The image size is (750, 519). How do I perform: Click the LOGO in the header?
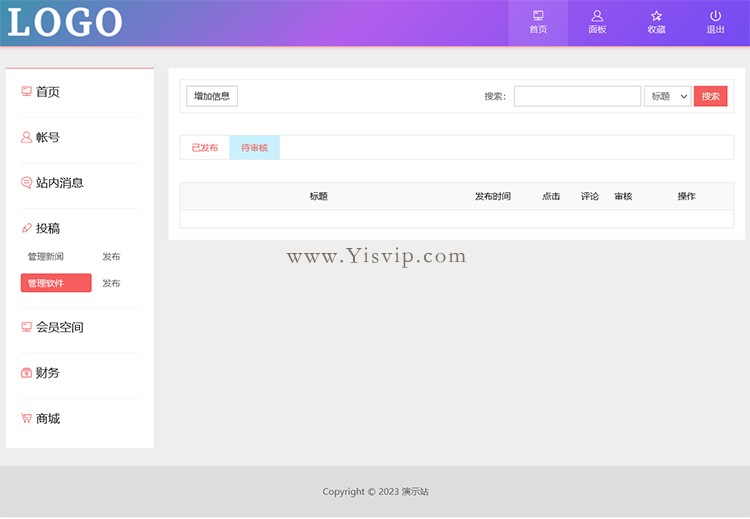[65, 22]
